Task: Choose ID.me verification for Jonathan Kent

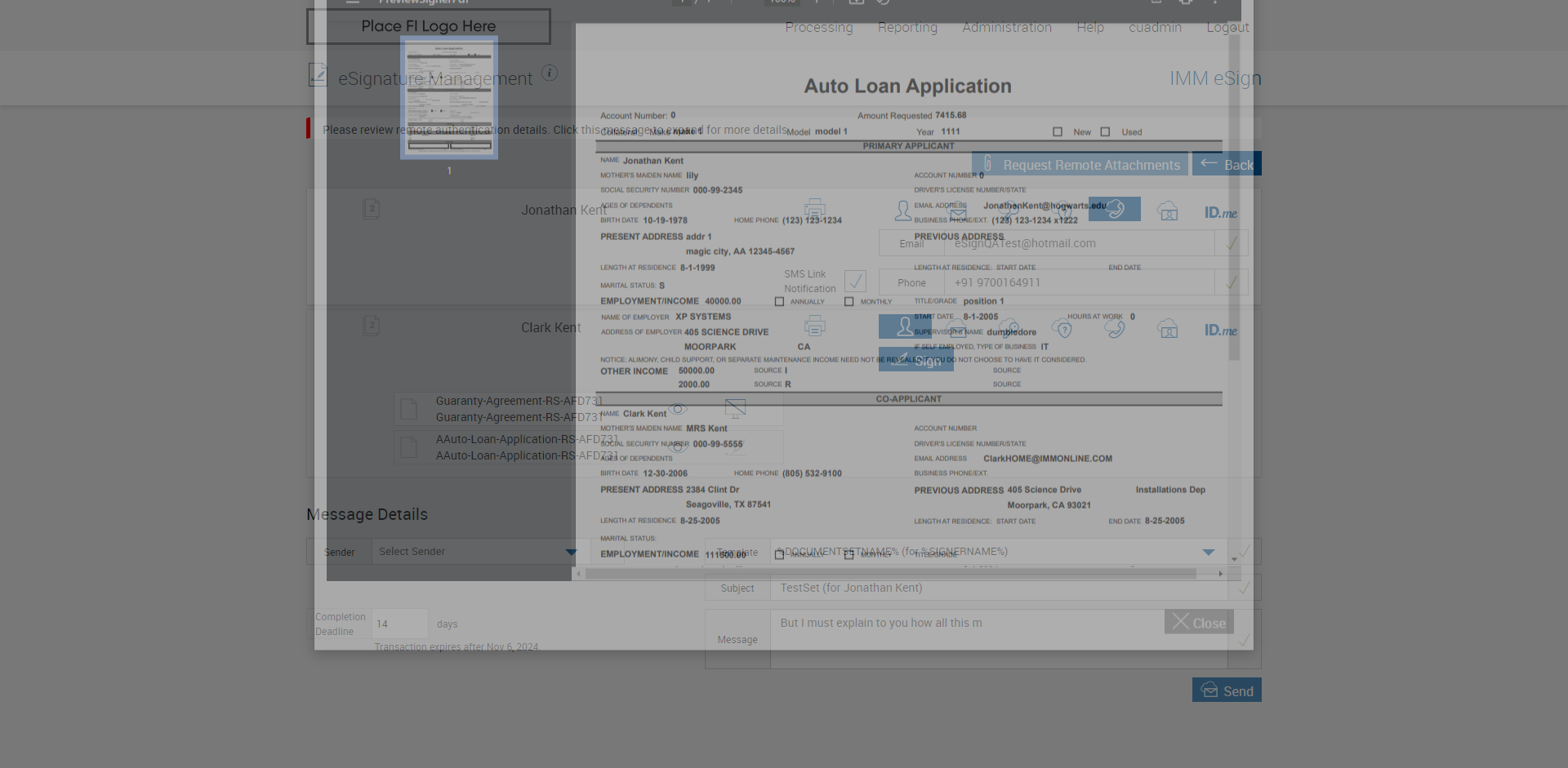Action: click(x=1220, y=212)
